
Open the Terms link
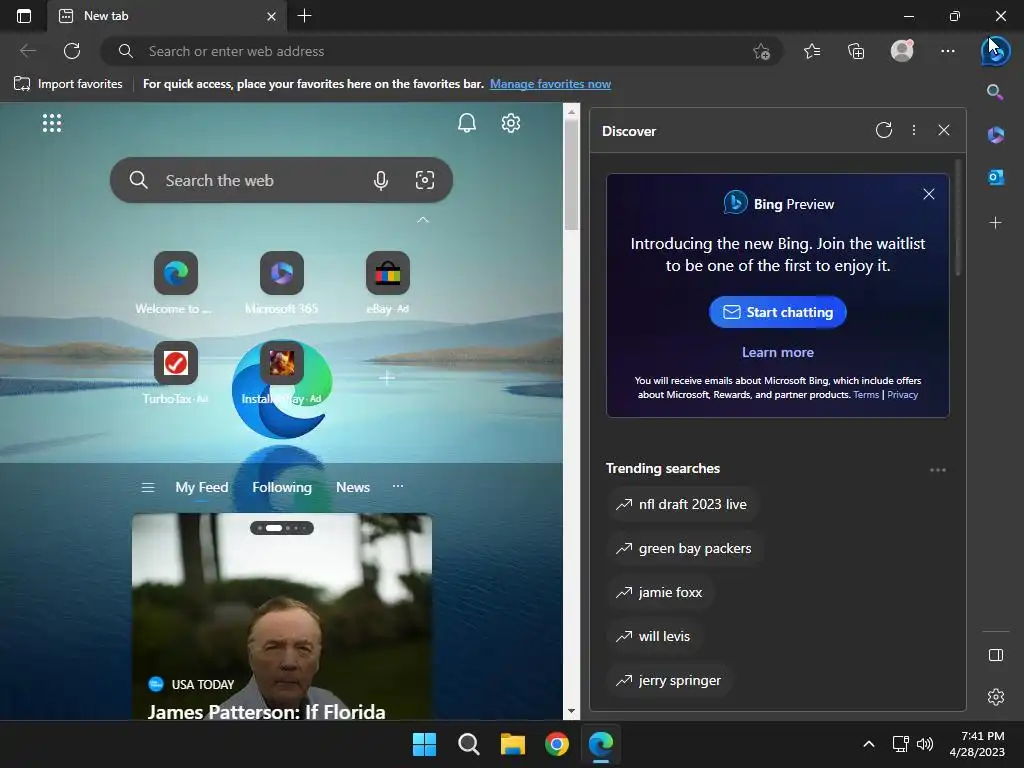click(866, 394)
